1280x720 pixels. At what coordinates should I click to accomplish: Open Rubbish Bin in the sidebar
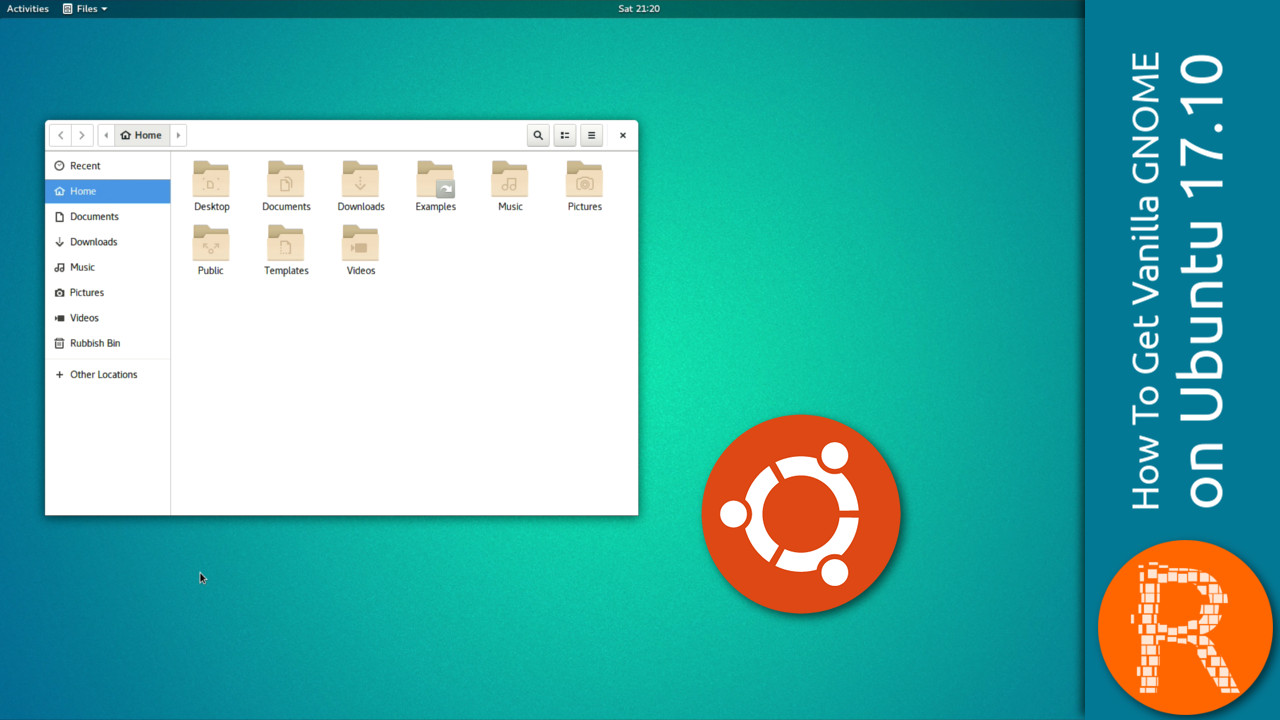108,343
